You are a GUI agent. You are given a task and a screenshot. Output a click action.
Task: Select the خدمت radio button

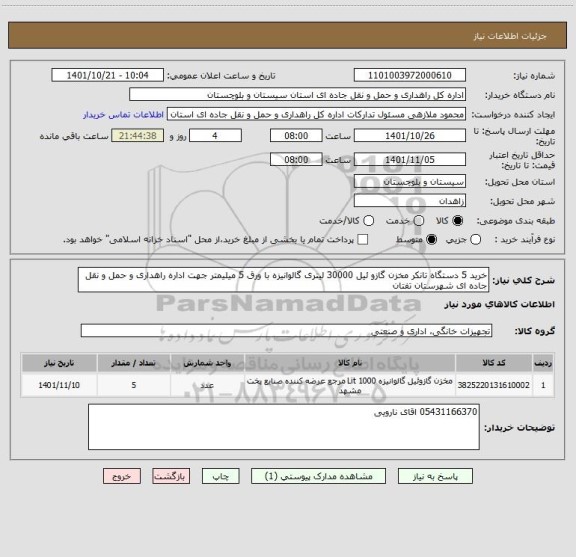click(419, 221)
